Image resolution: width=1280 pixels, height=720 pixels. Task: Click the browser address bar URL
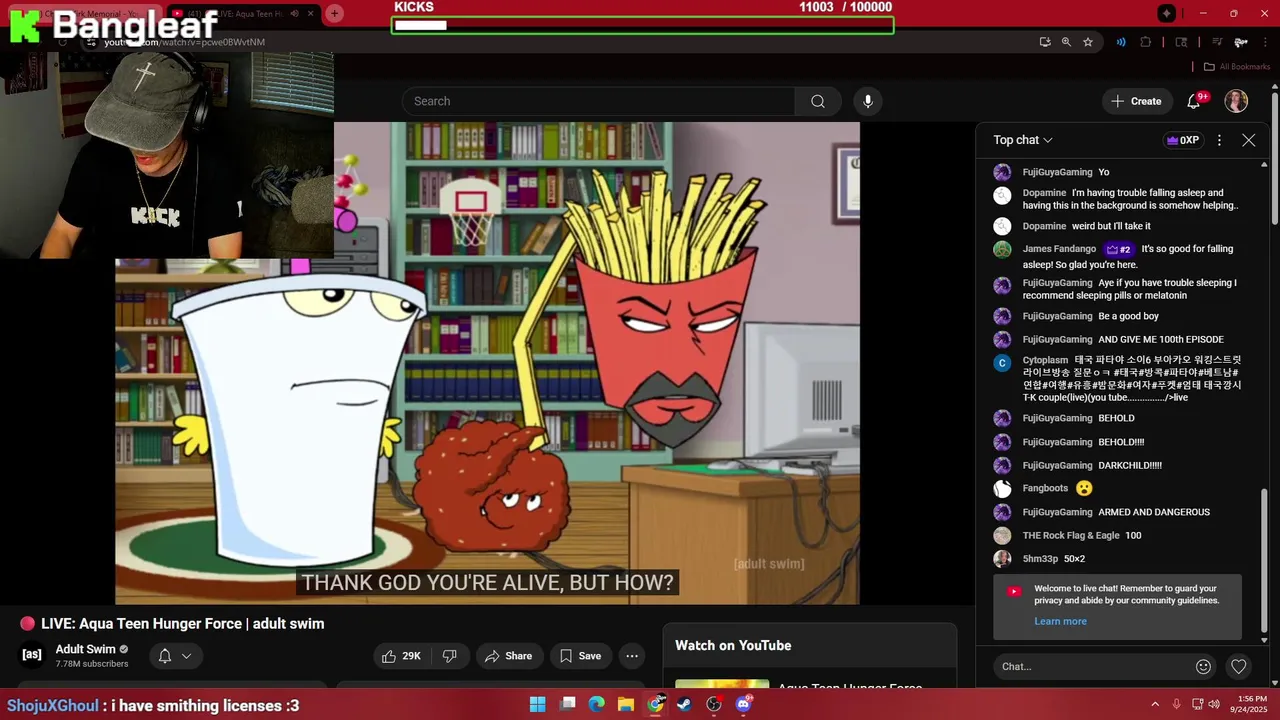(185, 42)
